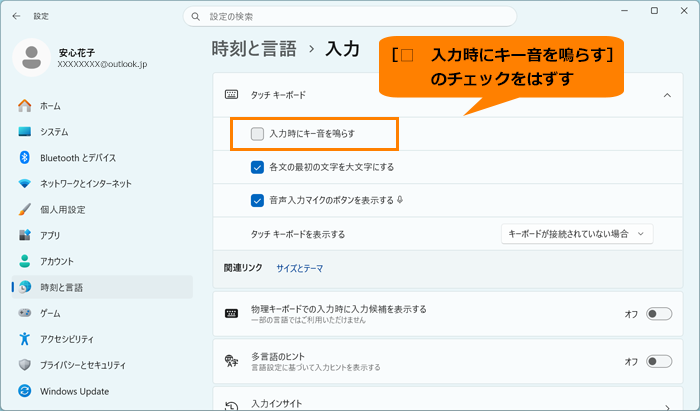This screenshot has width=700, height=411.
Task: Click the 入力インサイト label text
Action: point(276,403)
